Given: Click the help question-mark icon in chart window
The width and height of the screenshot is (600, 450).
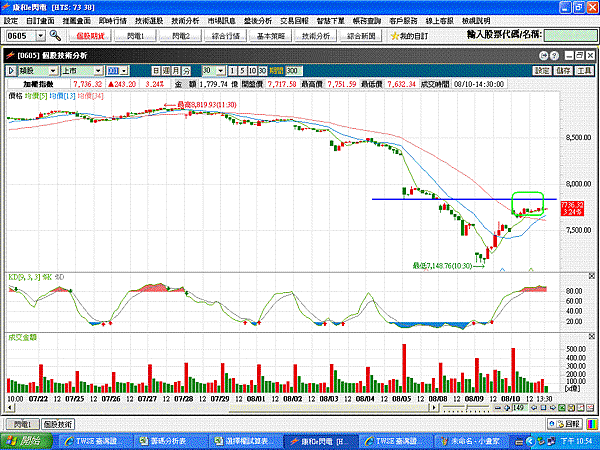Looking at the screenshot, I should pyautogui.click(x=554, y=56).
